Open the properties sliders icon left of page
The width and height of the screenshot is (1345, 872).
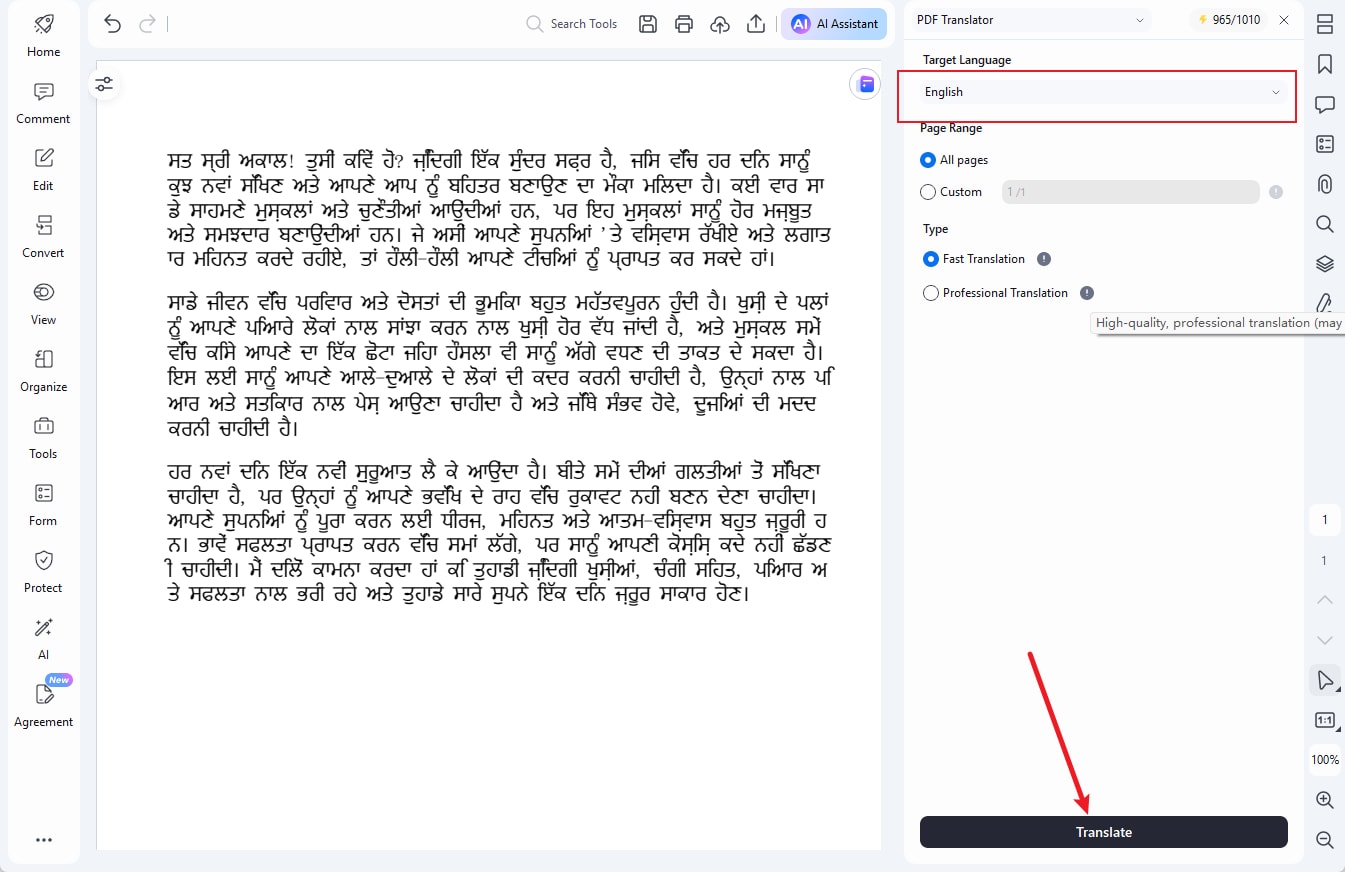104,85
